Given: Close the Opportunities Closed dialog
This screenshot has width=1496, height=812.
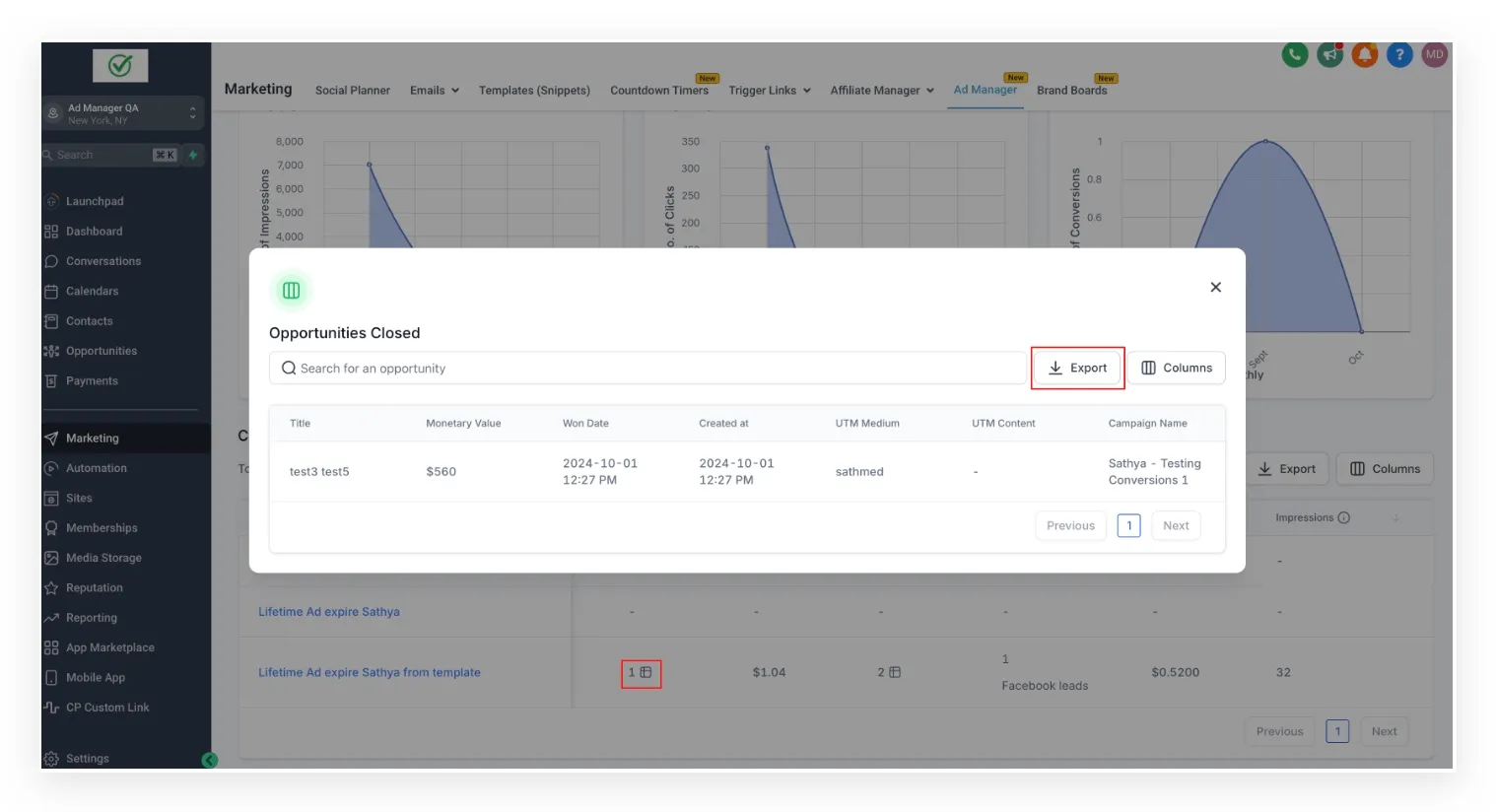Looking at the screenshot, I should (1215, 288).
